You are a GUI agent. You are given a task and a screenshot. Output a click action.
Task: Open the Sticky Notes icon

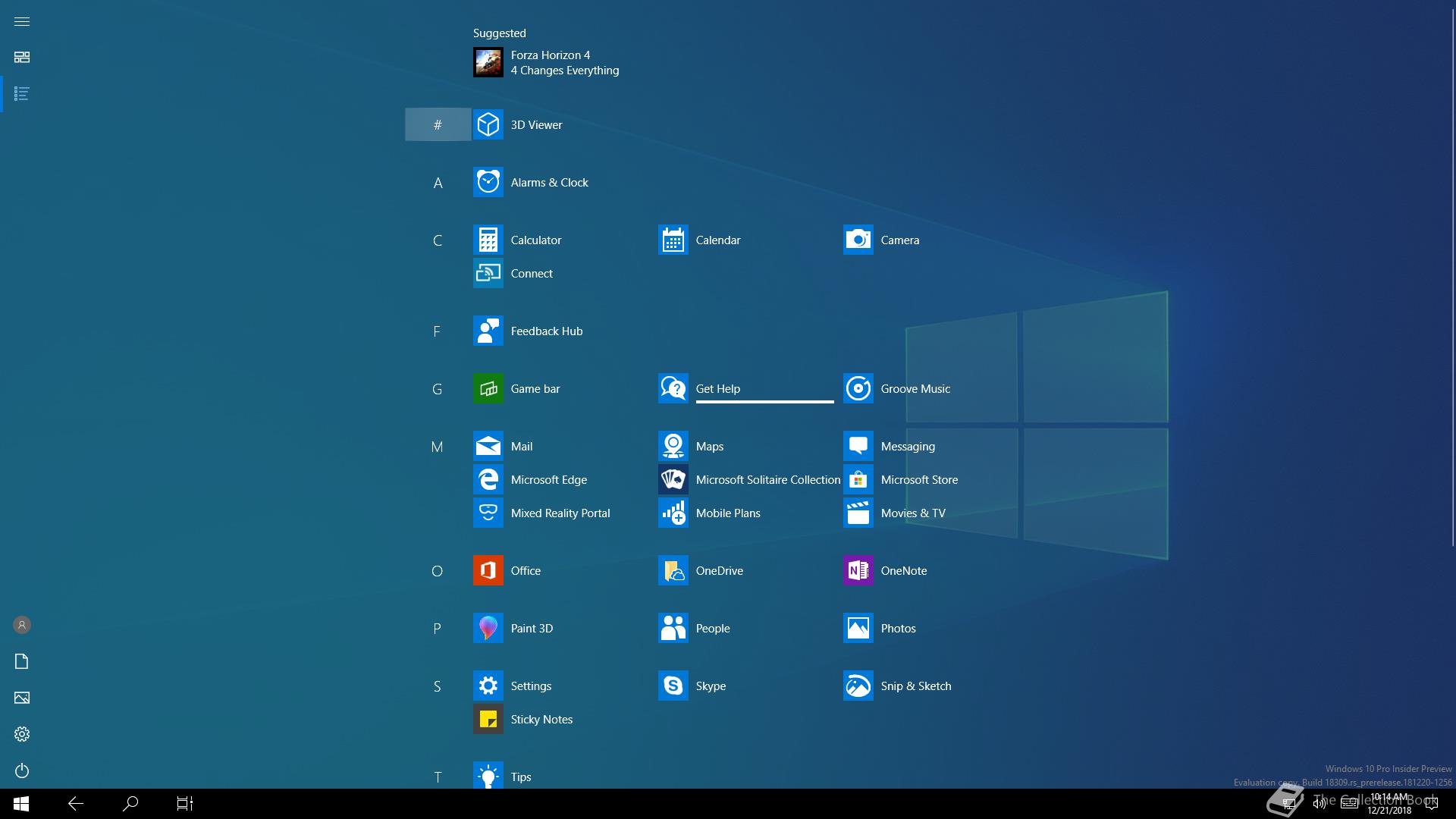pos(488,719)
